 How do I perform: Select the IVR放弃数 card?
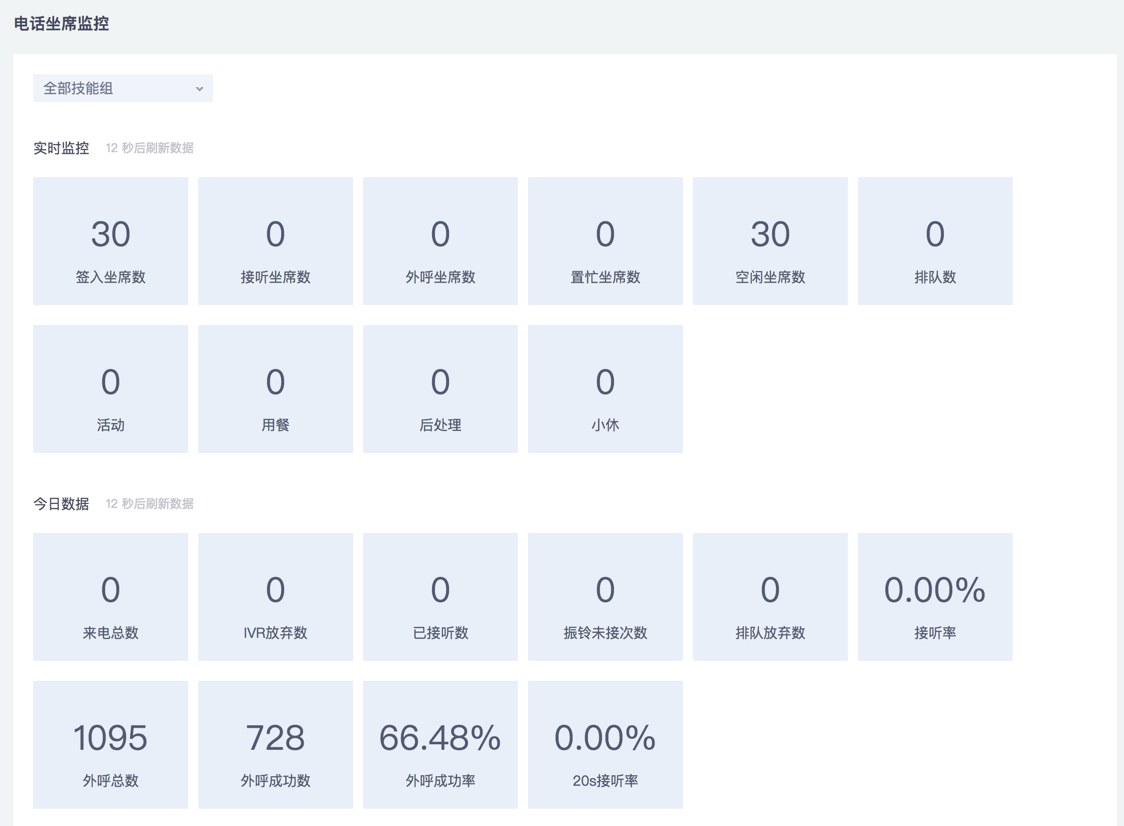[x=275, y=597]
